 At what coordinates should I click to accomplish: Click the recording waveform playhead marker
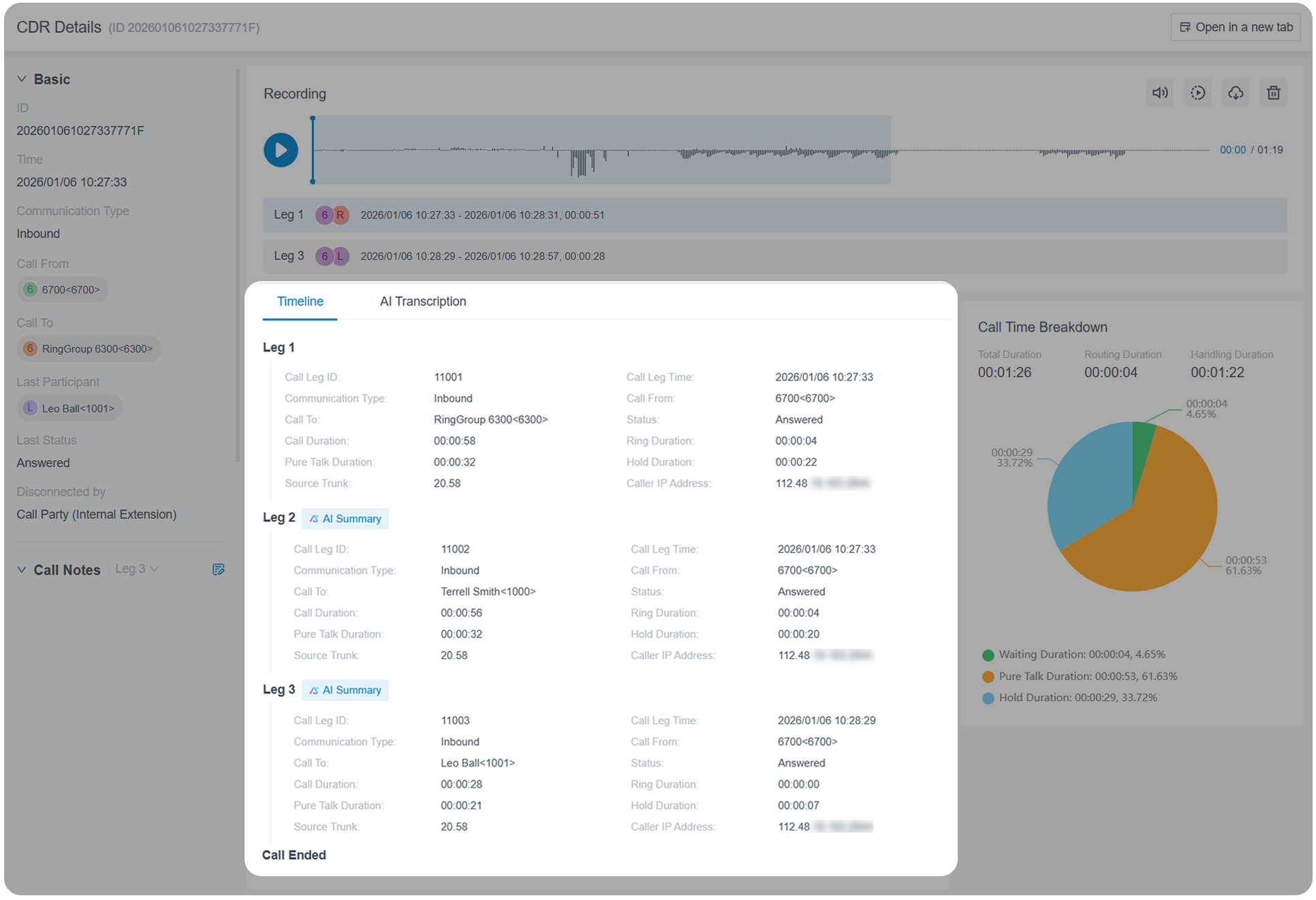tap(313, 150)
